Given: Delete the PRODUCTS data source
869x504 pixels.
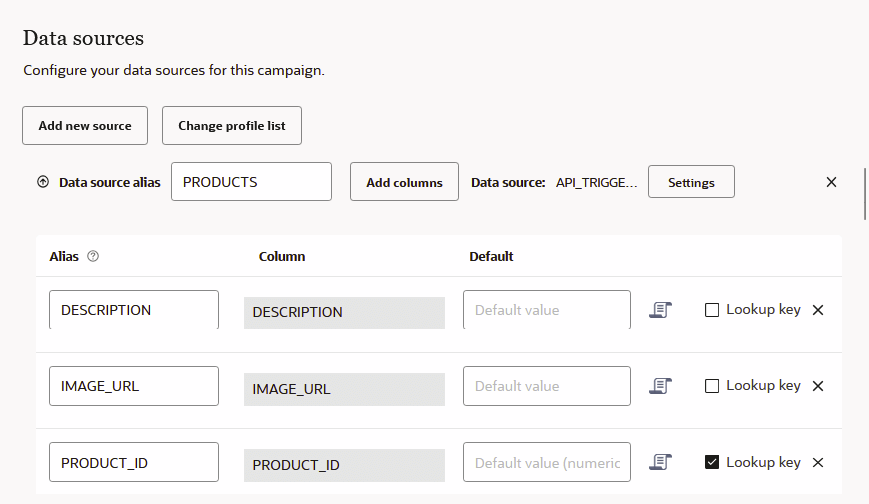Looking at the screenshot, I should 831,182.
